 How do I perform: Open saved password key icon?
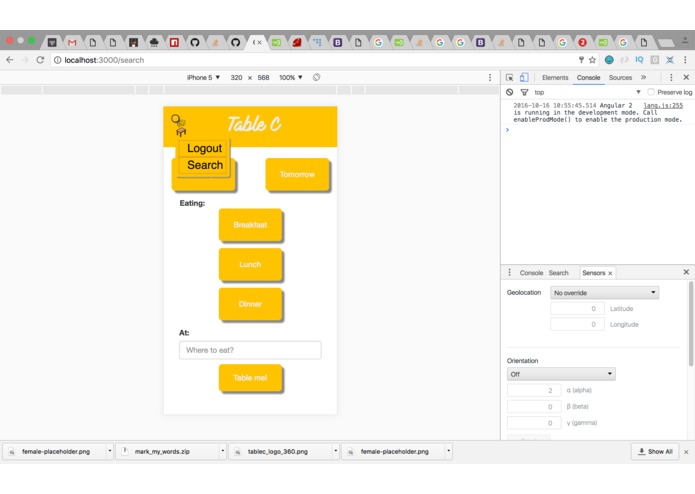click(581, 60)
